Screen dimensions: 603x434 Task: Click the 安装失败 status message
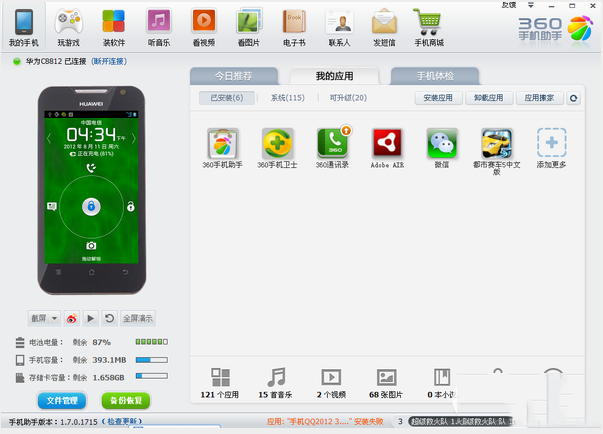tap(325, 422)
